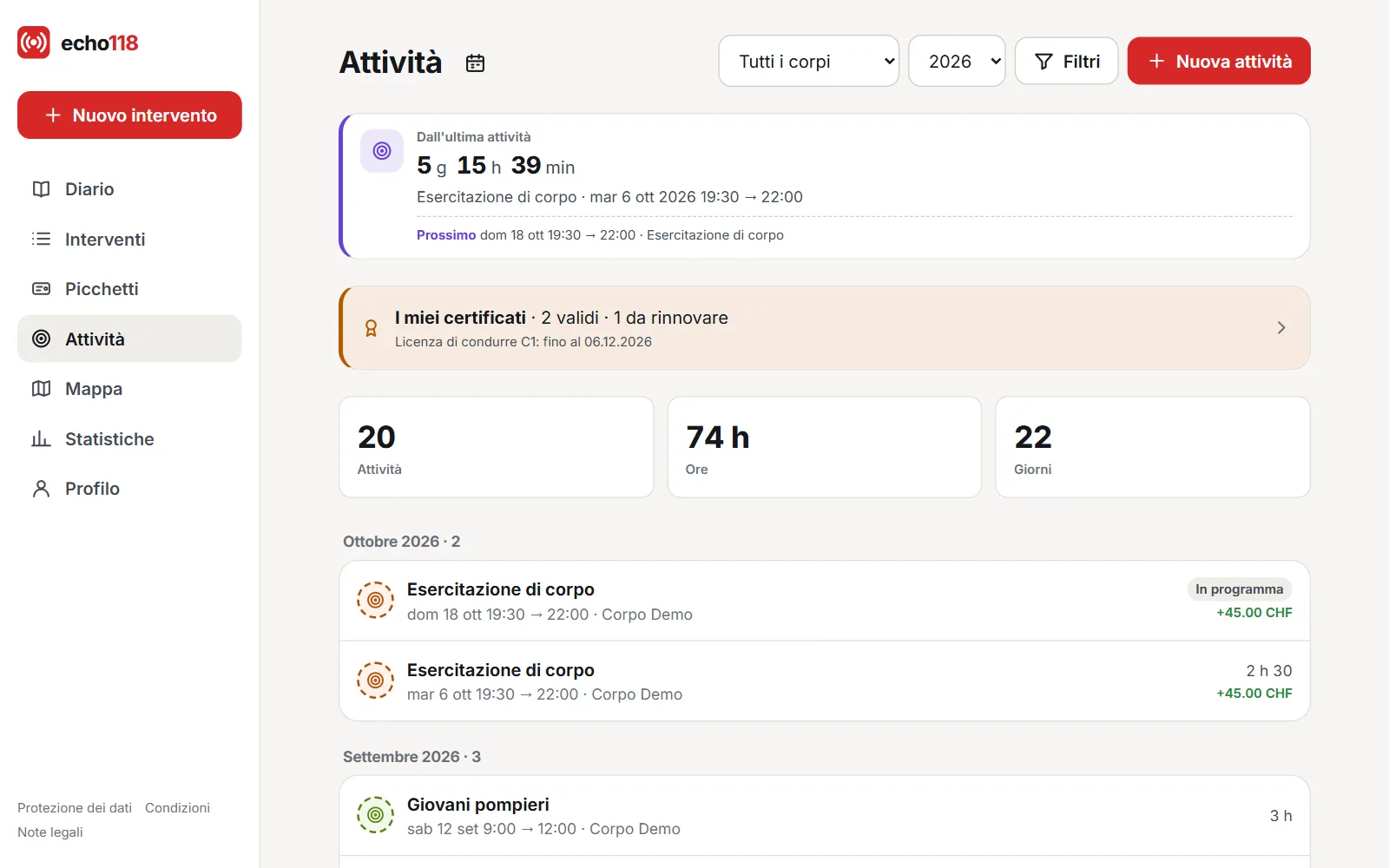Open the 2026 year selector

click(957, 61)
